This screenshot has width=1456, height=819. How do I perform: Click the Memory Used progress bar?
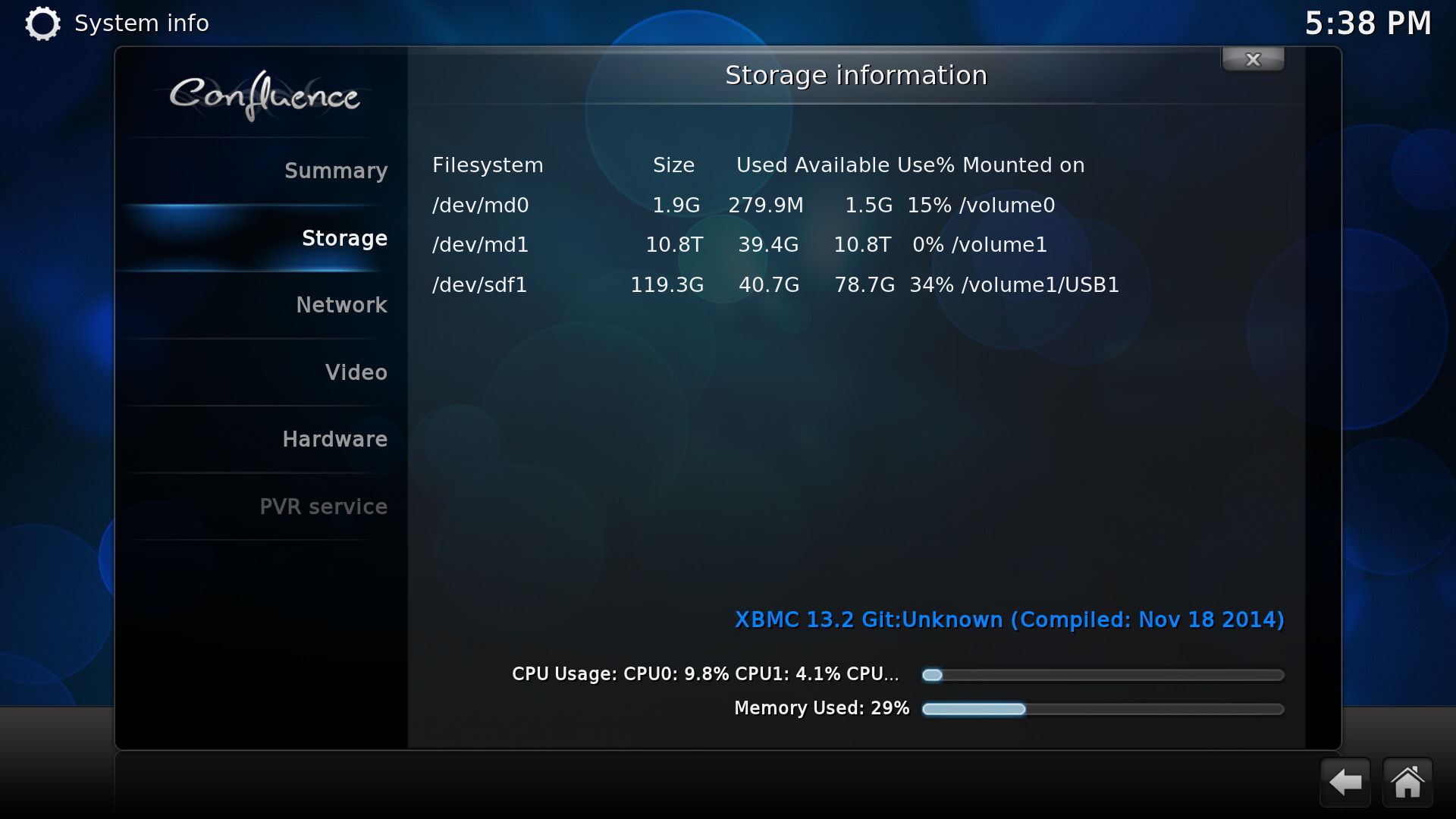pyautogui.click(x=1103, y=709)
